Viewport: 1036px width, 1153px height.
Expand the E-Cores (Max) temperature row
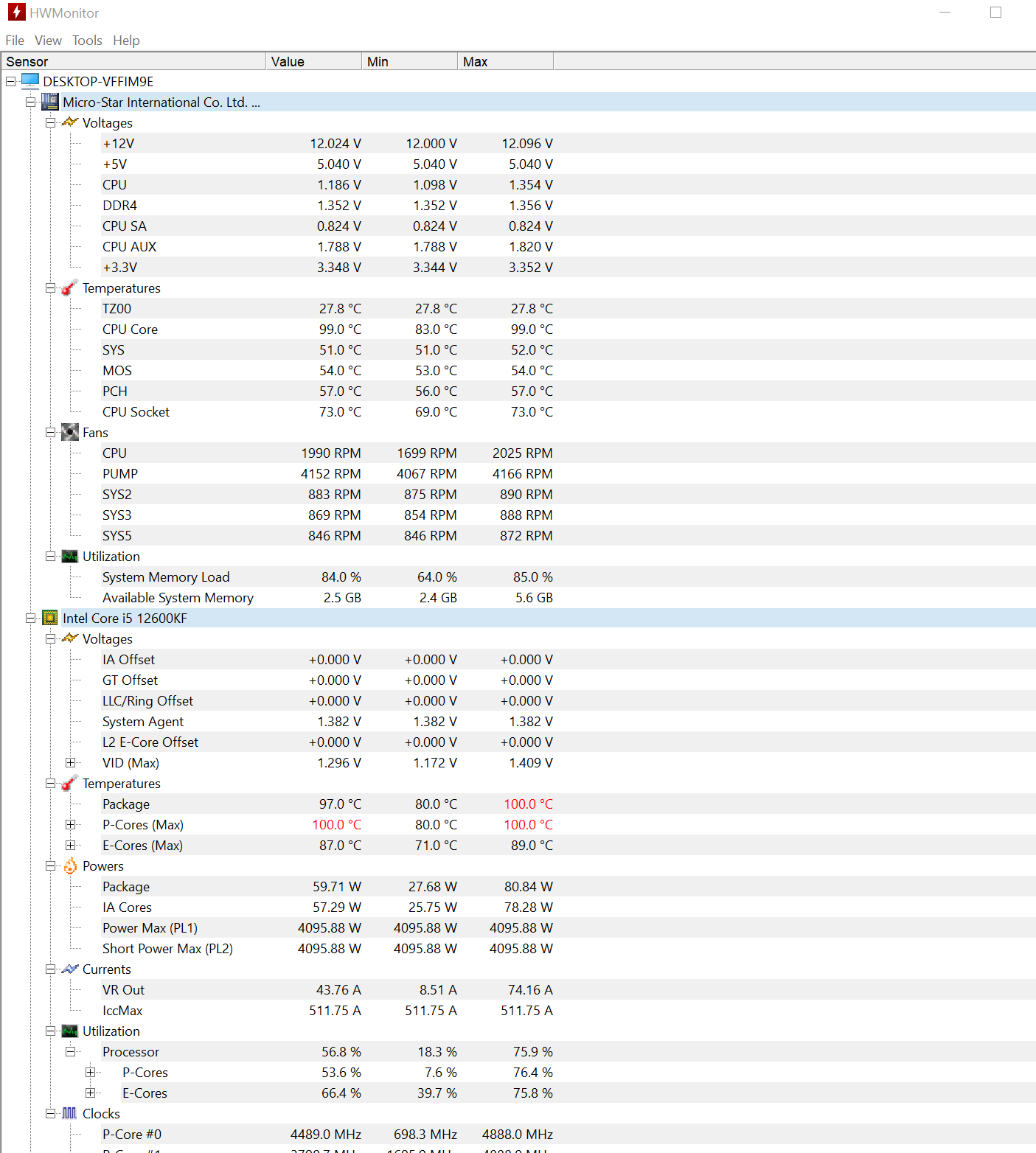click(71, 845)
